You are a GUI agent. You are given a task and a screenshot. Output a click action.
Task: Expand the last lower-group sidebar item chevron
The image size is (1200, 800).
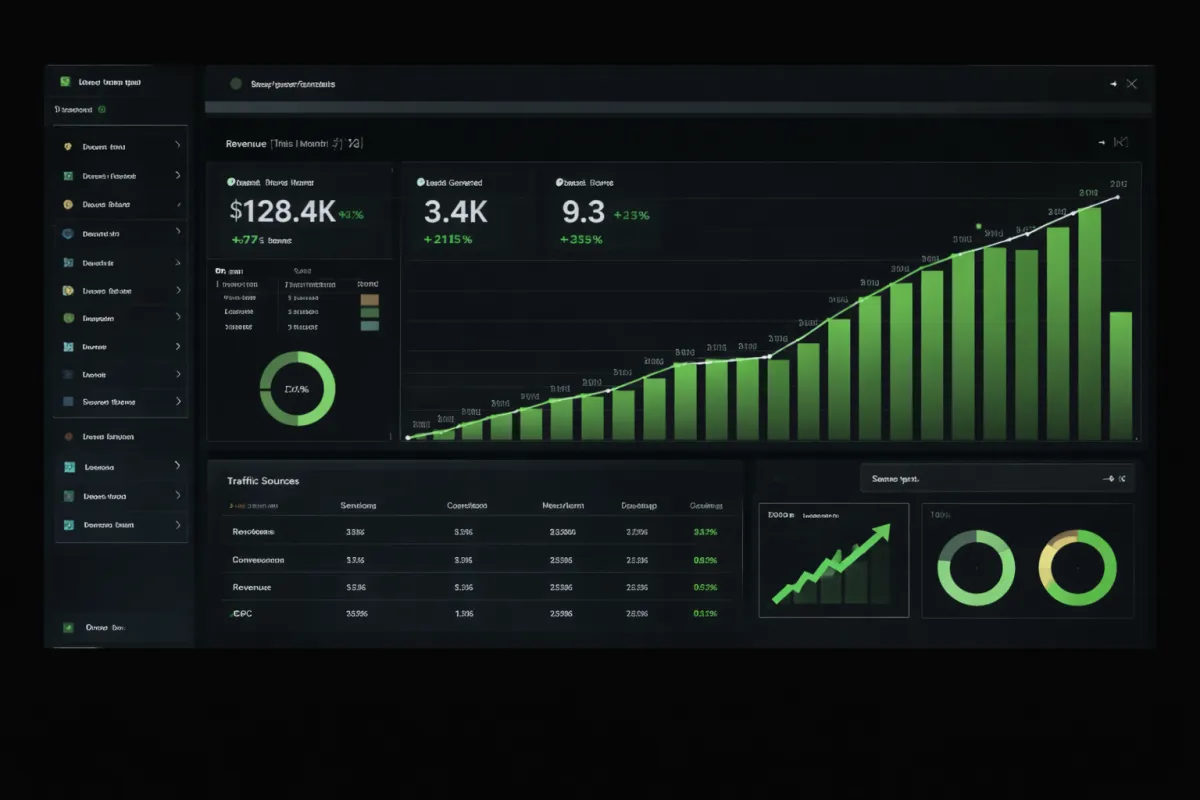(178, 524)
